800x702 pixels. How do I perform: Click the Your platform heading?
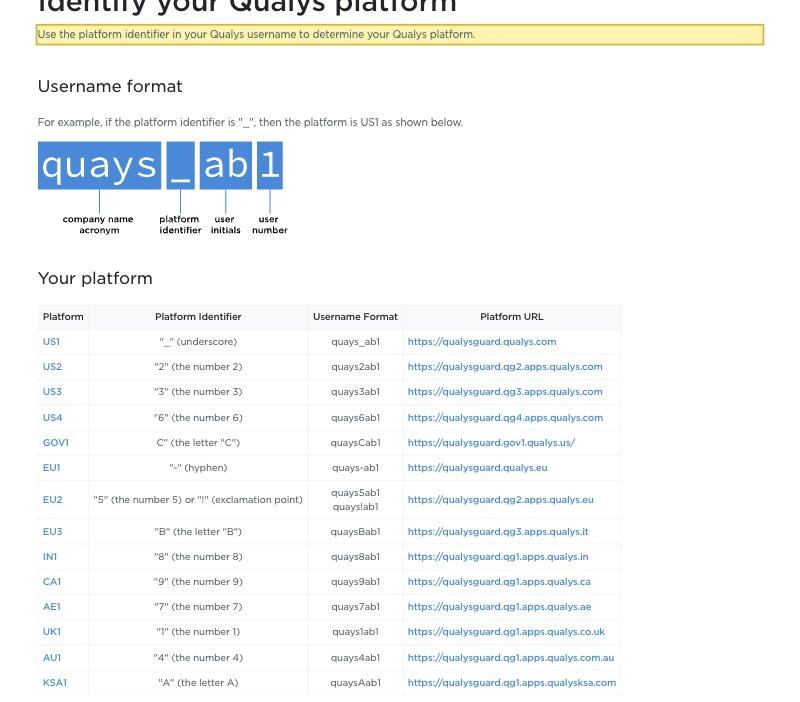95,279
